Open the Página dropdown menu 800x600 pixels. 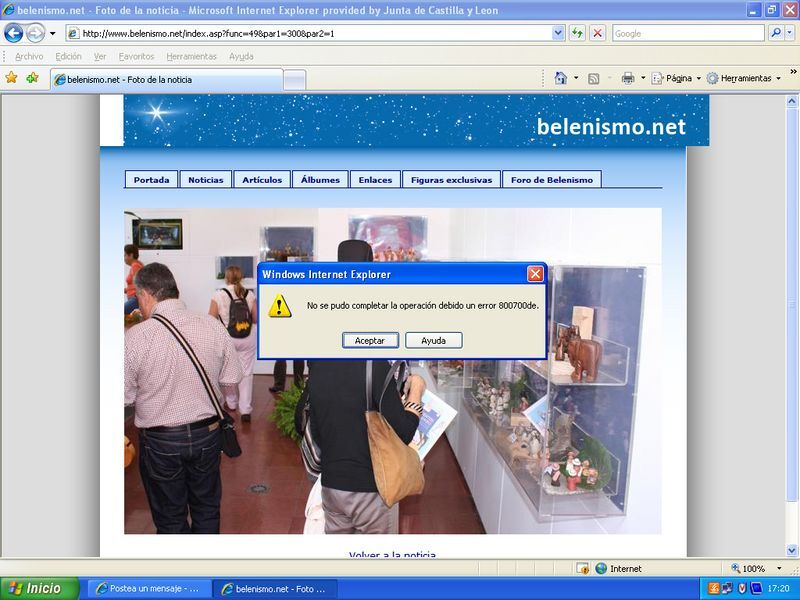pyautogui.click(x=677, y=78)
